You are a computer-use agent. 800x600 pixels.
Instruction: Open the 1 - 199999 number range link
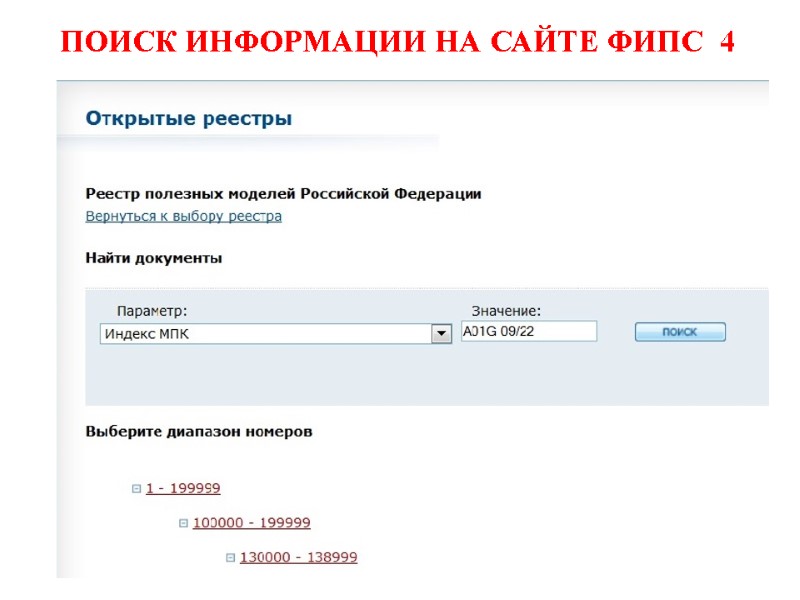coord(183,488)
